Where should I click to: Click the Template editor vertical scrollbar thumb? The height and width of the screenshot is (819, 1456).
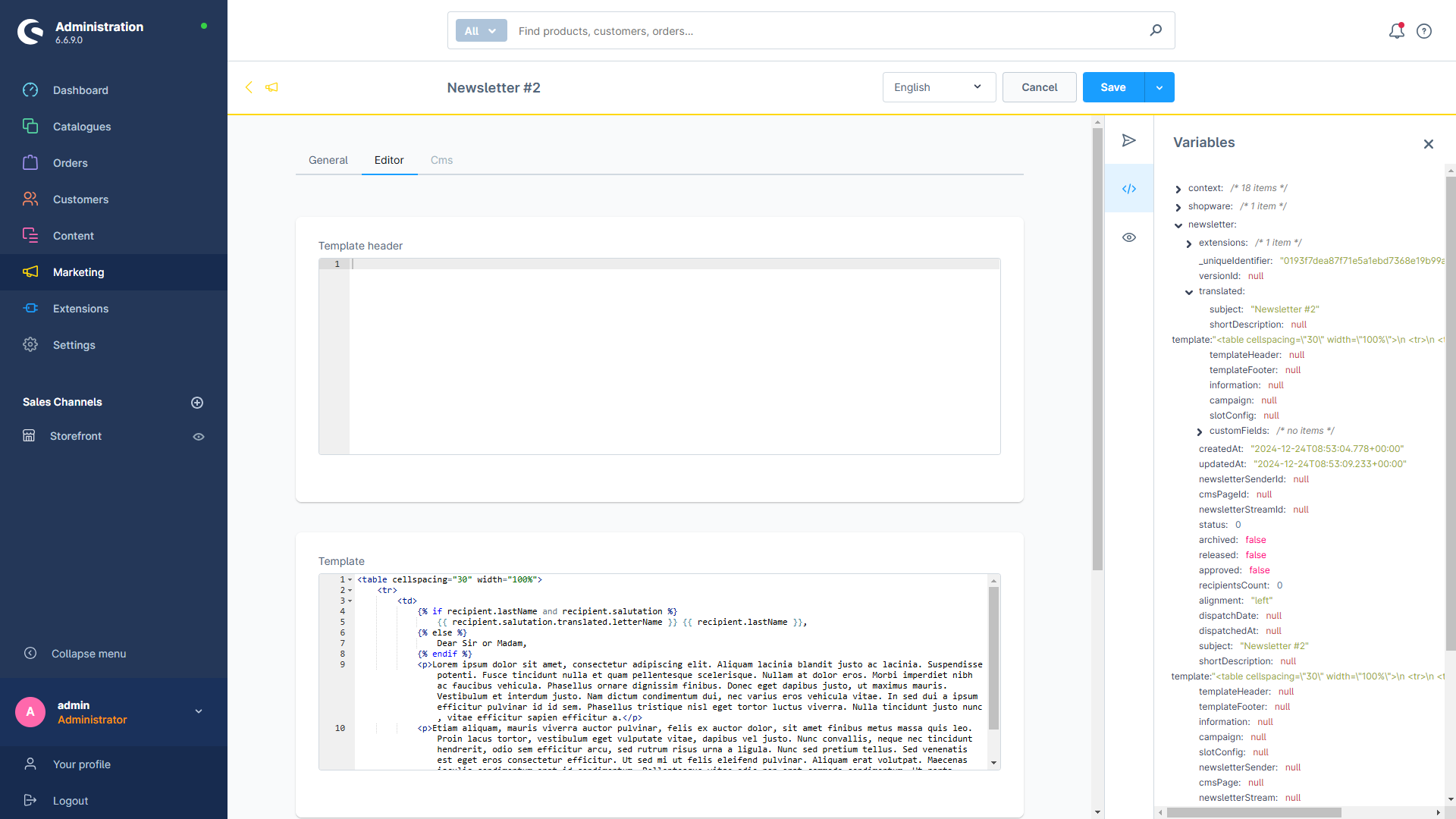[x=993, y=657]
